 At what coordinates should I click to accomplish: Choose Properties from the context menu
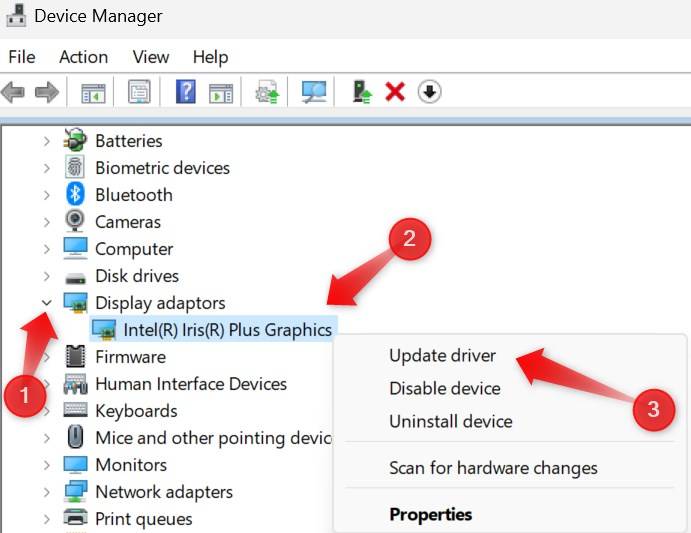(431, 514)
